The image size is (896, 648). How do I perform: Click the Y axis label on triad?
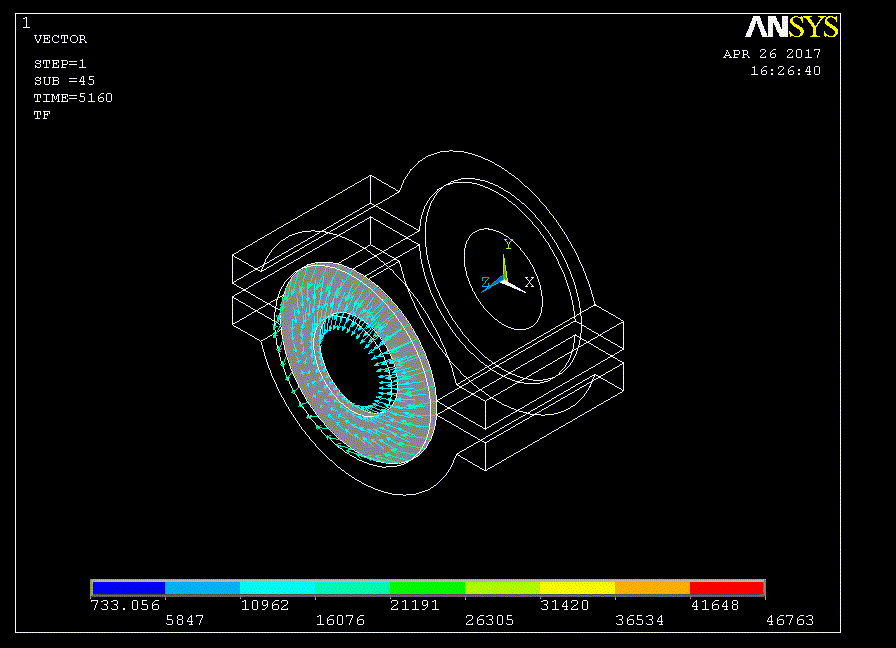508,245
